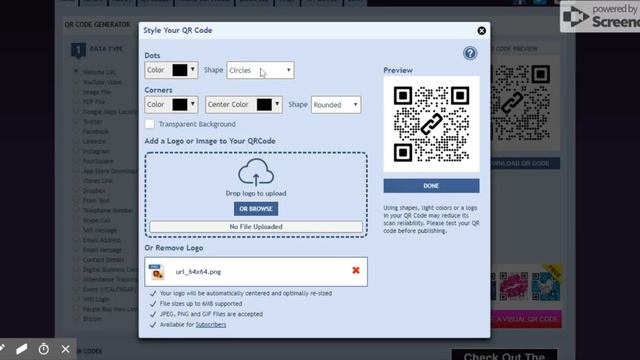Select the eraser tool in recorder toolbar
The image size is (640, 360).
pyautogui.click(x=22, y=349)
